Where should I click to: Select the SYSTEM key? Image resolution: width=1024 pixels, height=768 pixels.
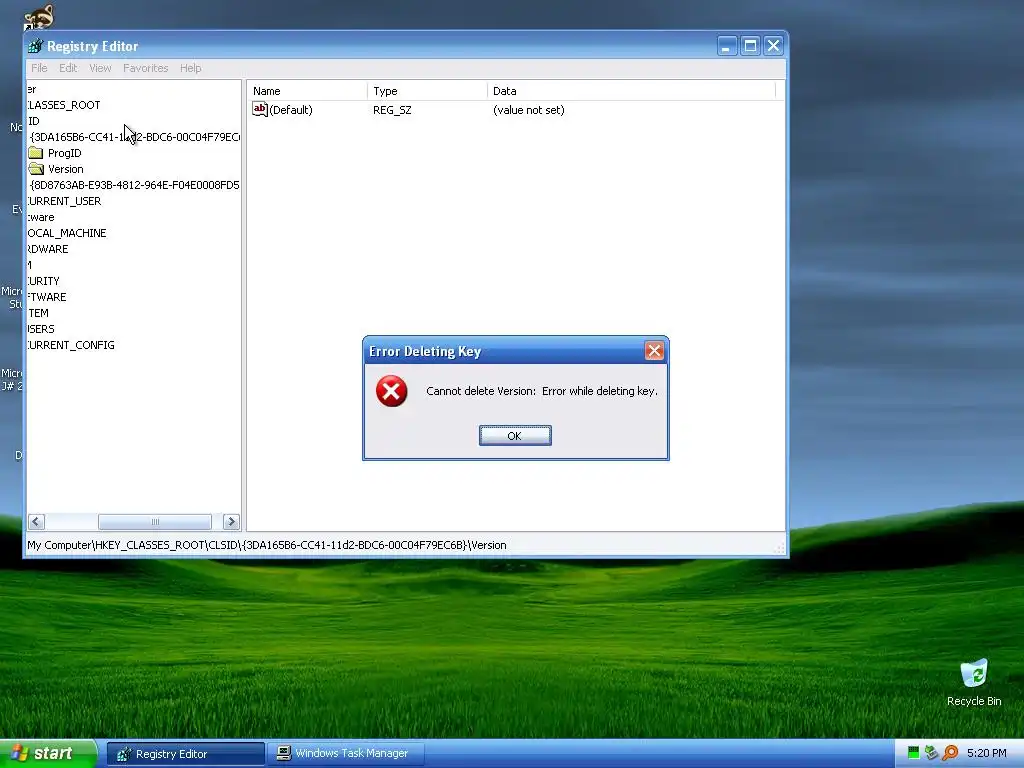(39, 313)
